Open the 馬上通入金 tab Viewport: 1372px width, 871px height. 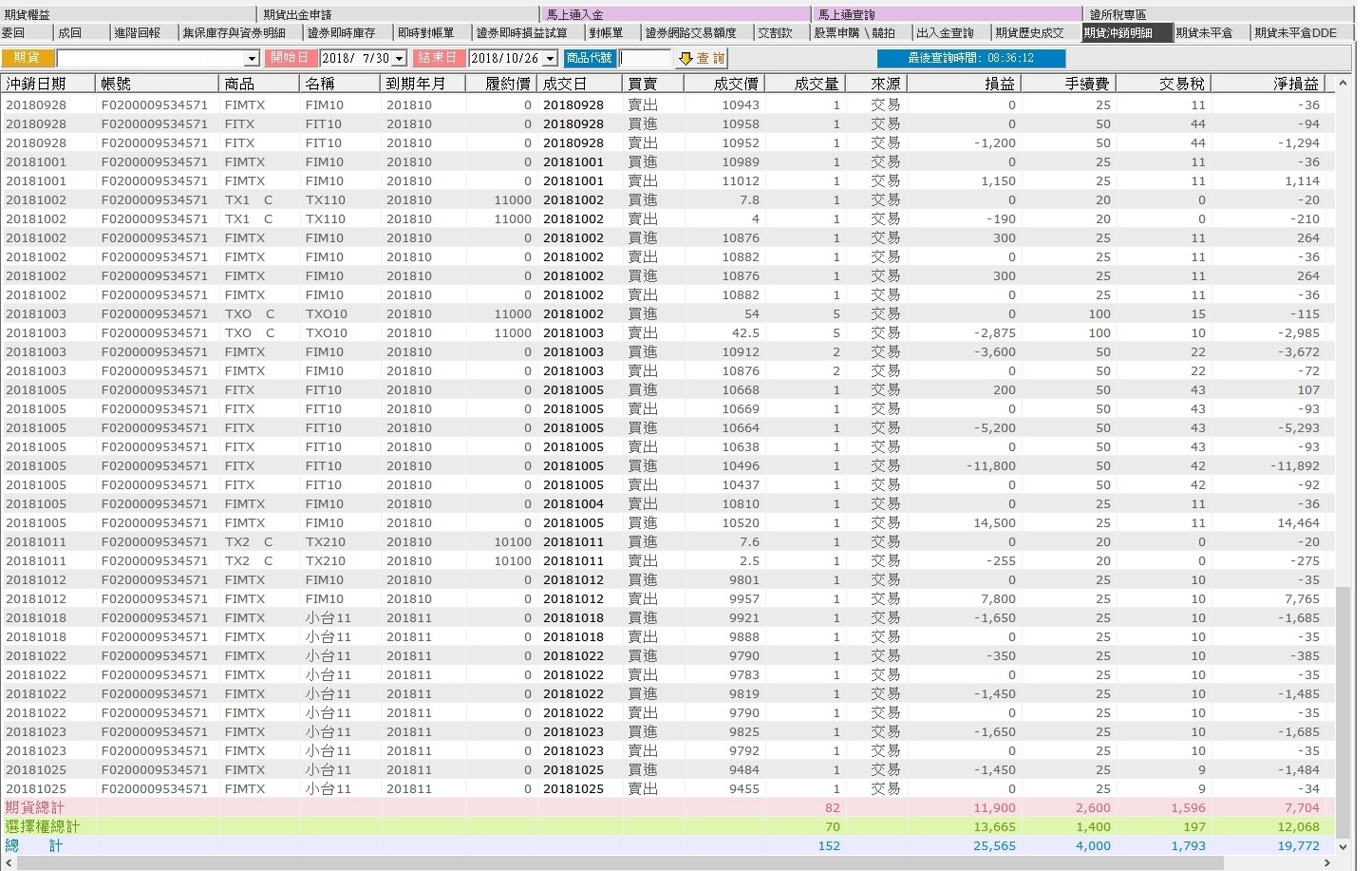pyautogui.click(x=678, y=14)
